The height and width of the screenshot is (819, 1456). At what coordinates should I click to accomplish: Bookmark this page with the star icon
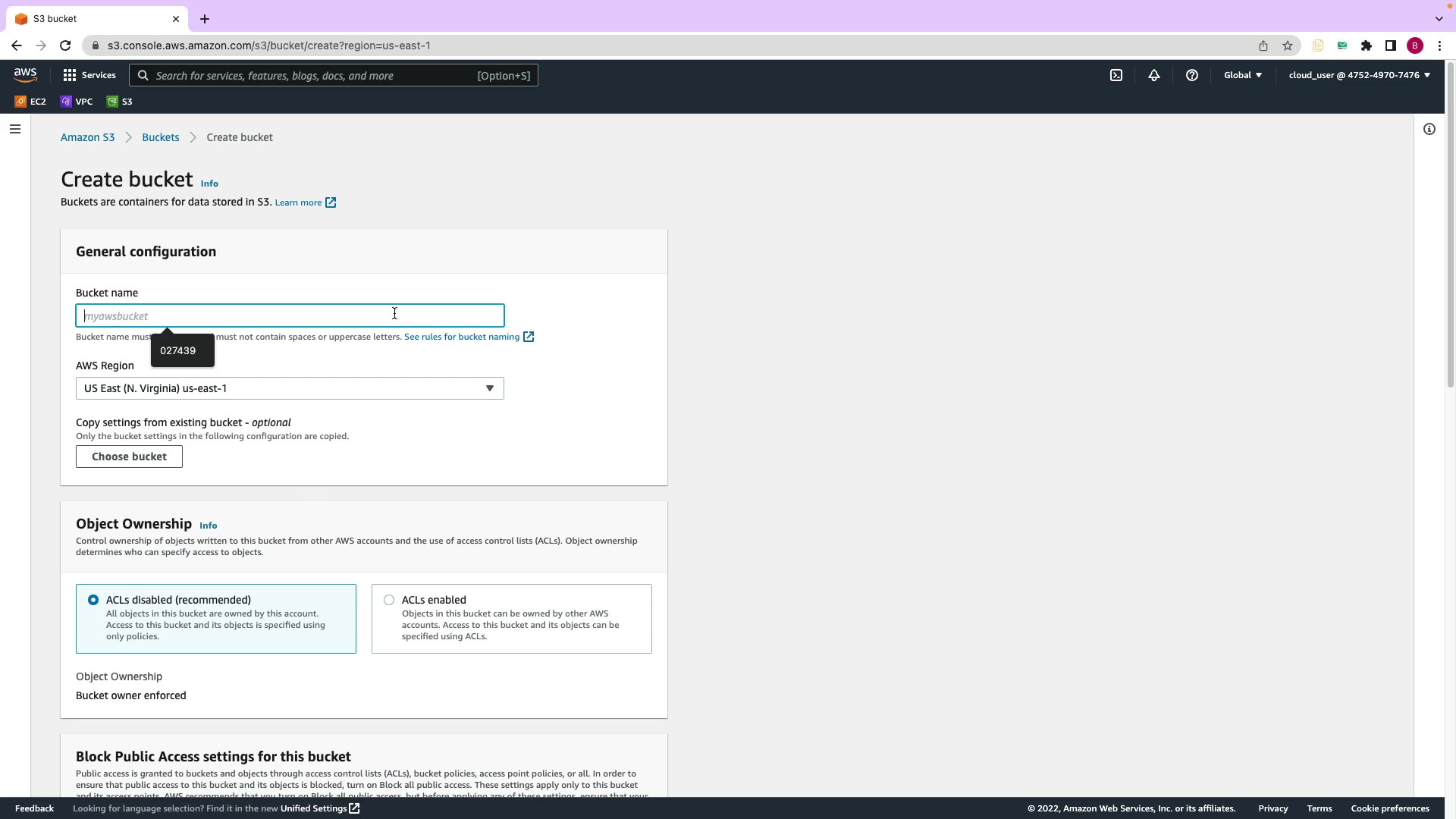click(1288, 45)
